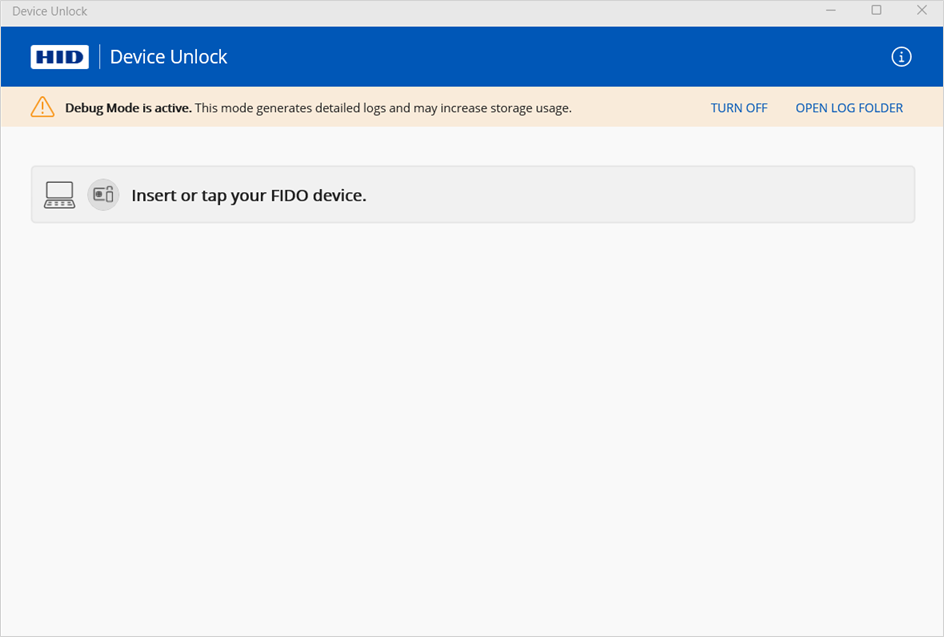Click the empty middle of the title bar

click(450, 11)
